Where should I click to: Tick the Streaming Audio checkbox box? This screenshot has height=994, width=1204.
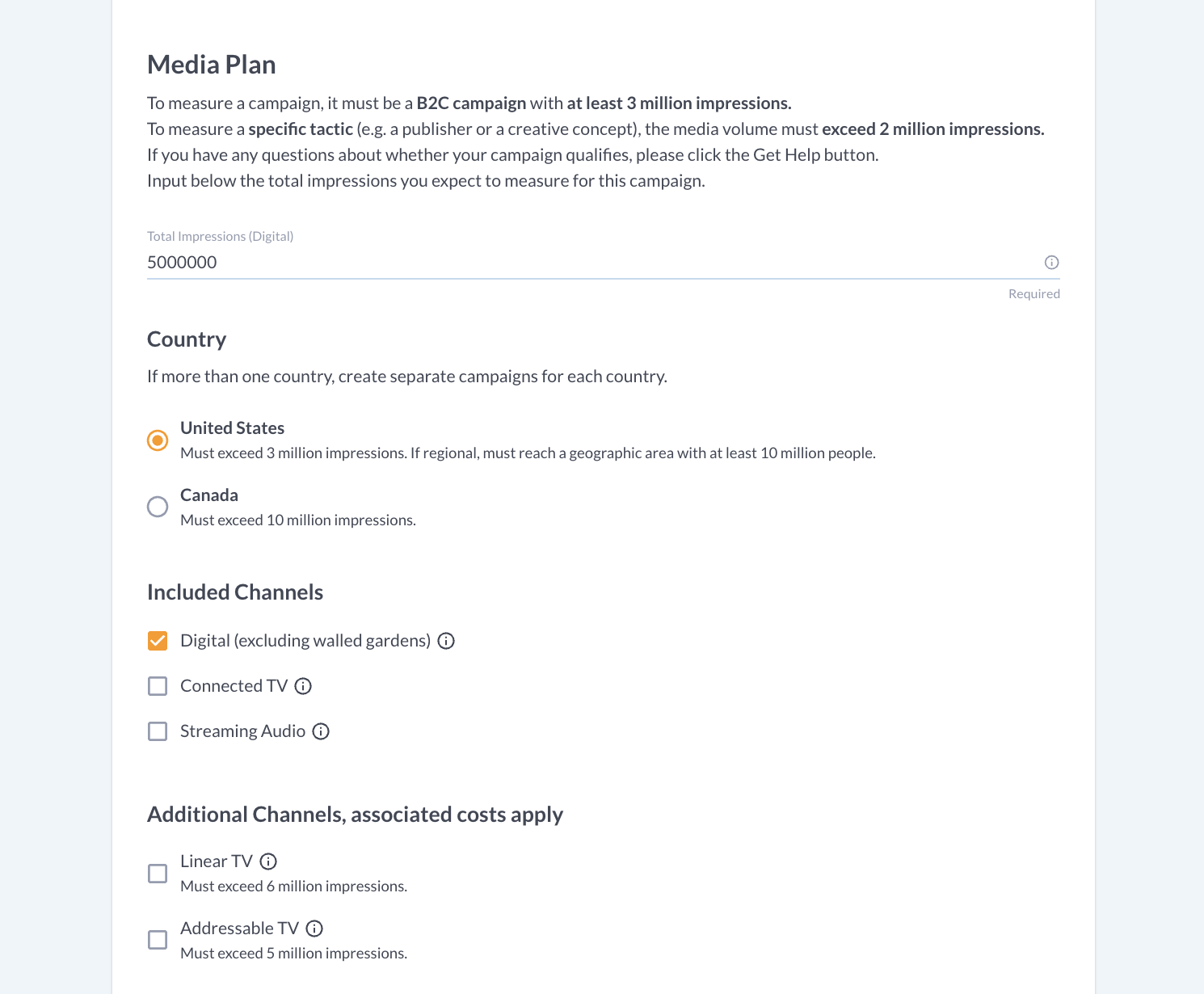tap(158, 731)
